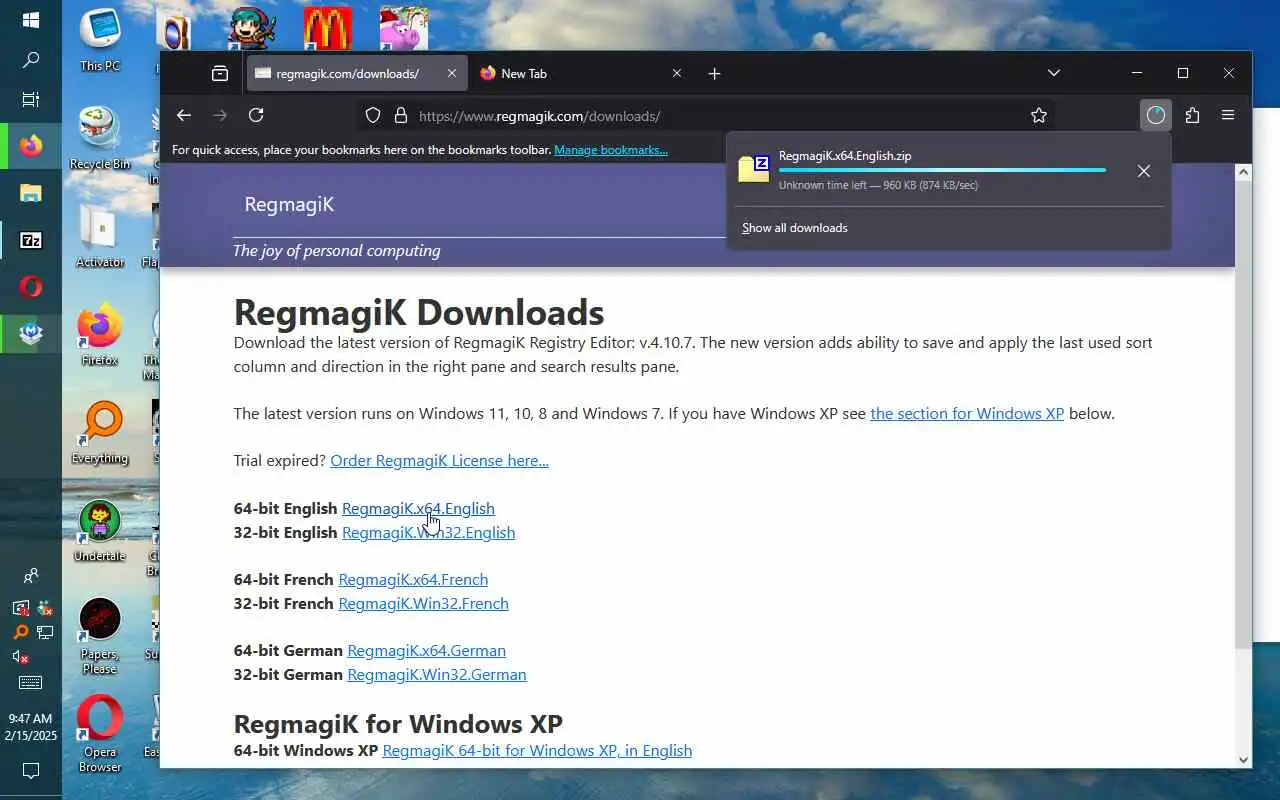This screenshot has width=1280, height=800.
Task: Open Opera from the taskbar
Action: 31,287
